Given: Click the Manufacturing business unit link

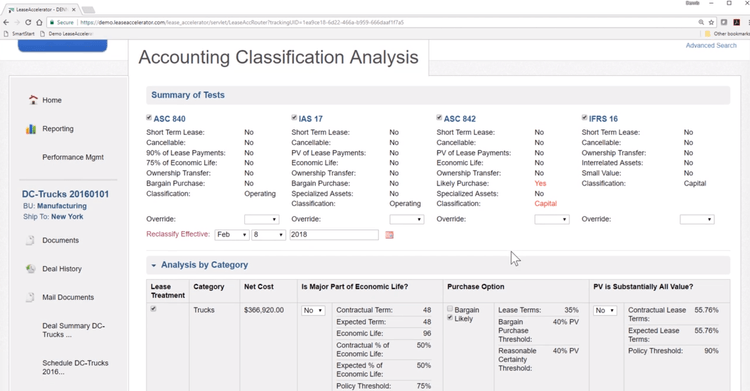Looking at the screenshot, I should pos(62,206).
